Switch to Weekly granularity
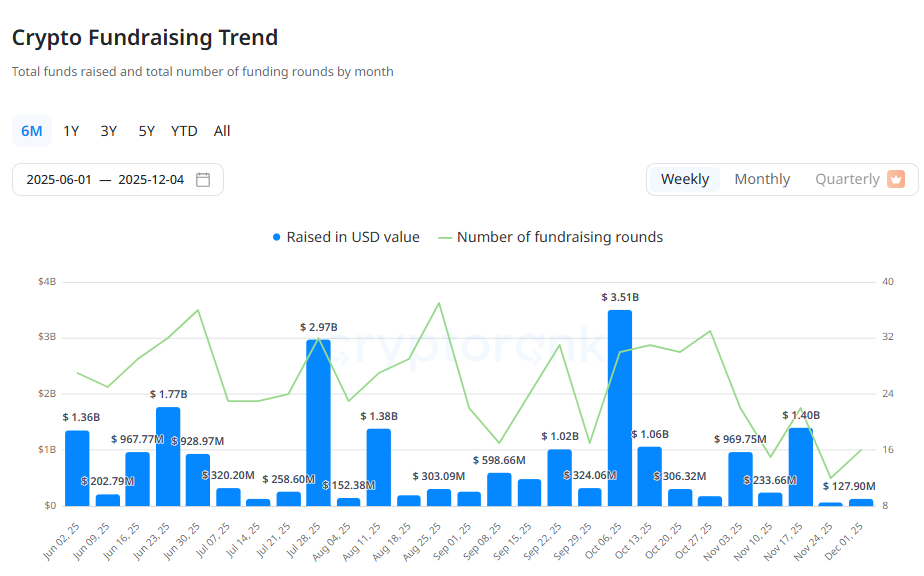 tap(685, 179)
